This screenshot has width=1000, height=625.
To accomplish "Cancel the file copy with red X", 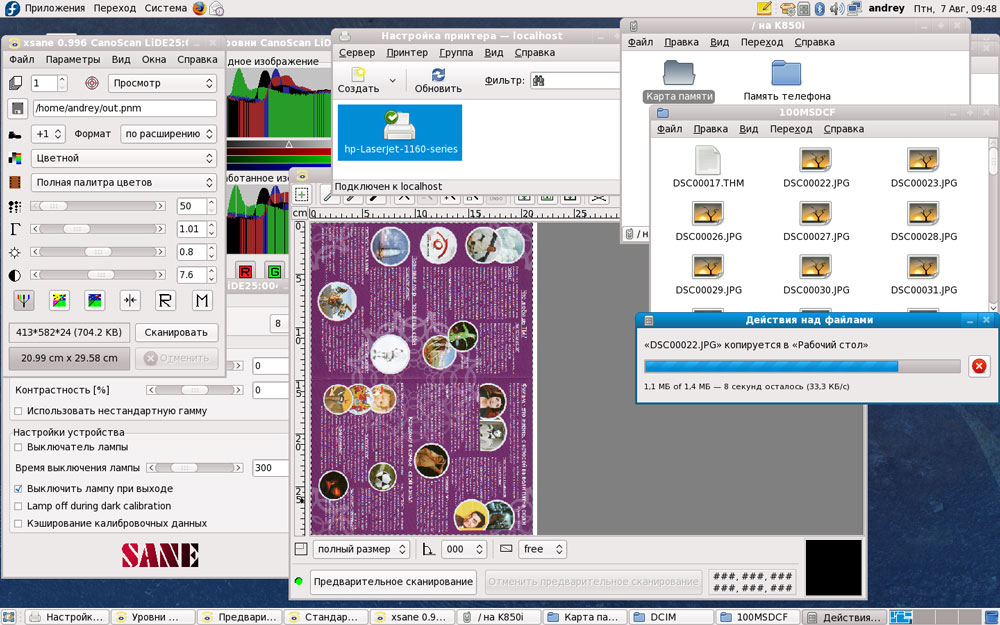I will (x=979, y=365).
